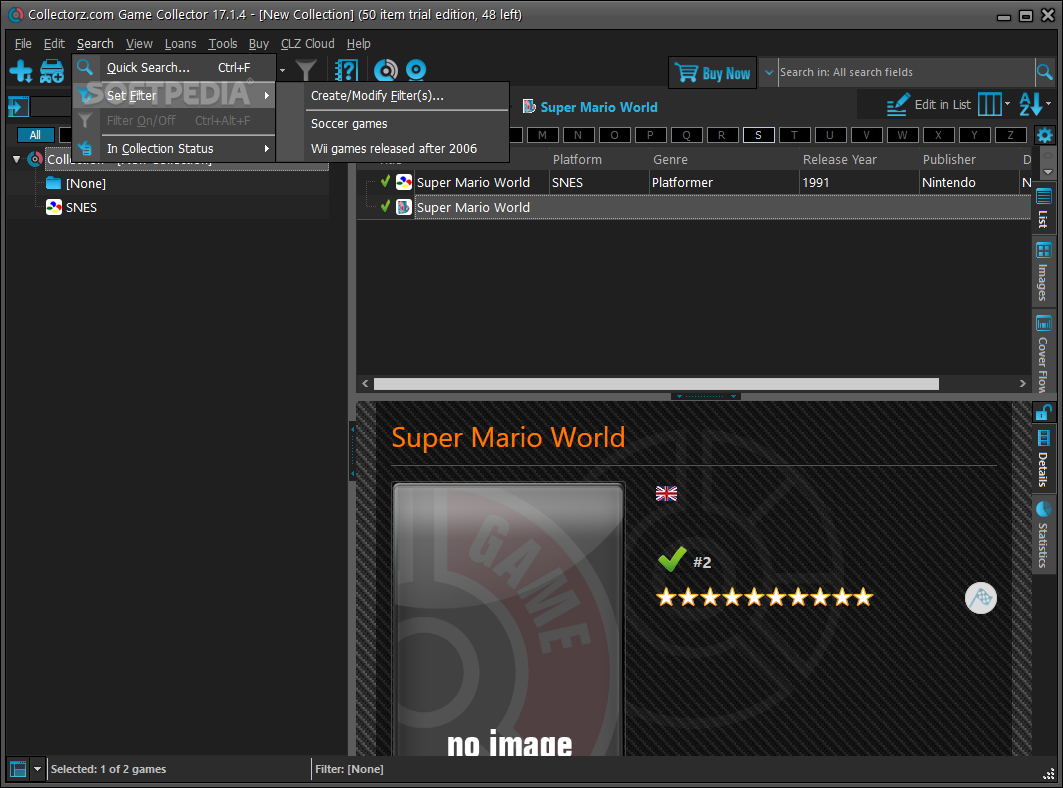Open the layout dropdown arrow in status bar
The image size is (1063, 788).
pyautogui.click(x=37, y=769)
